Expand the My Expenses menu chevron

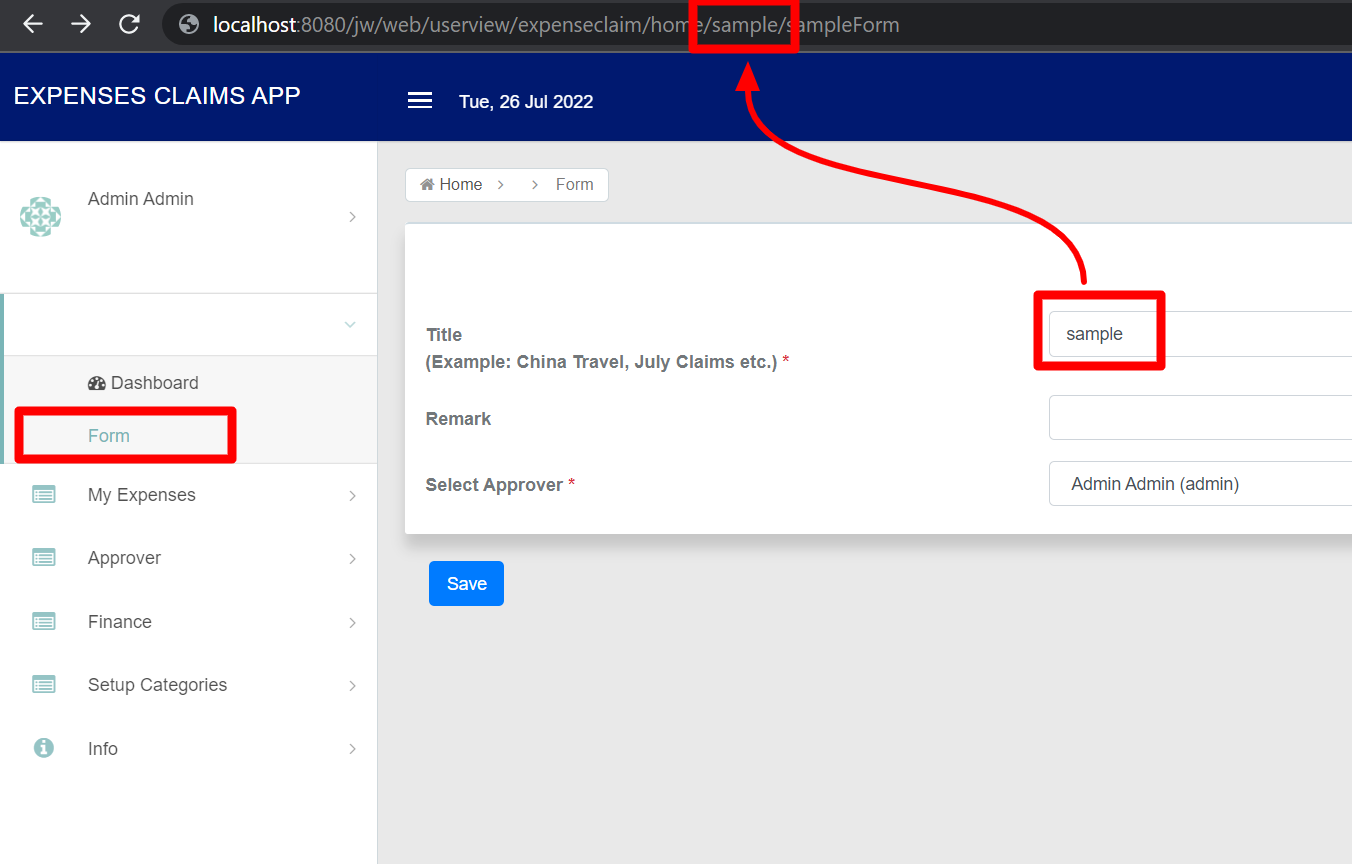[352, 496]
